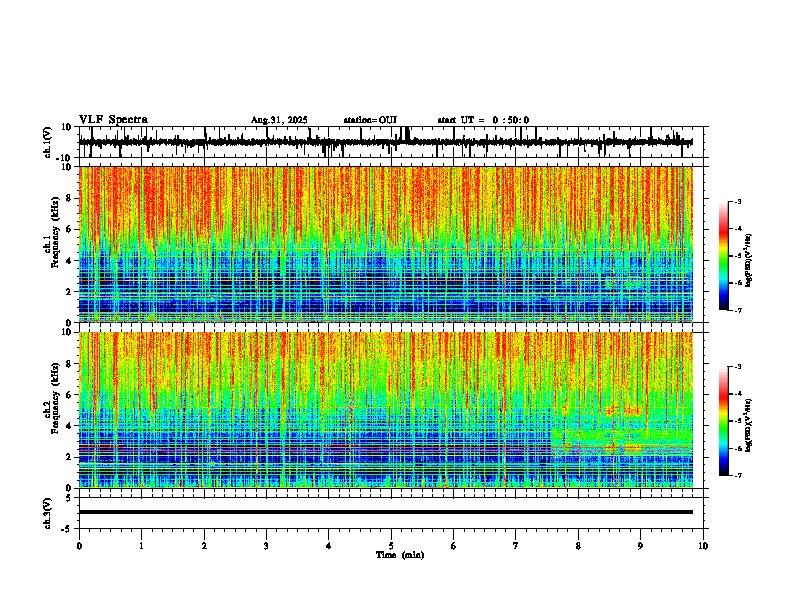Click the flat ch.3 voltage trace line

[x=386, y=512]
